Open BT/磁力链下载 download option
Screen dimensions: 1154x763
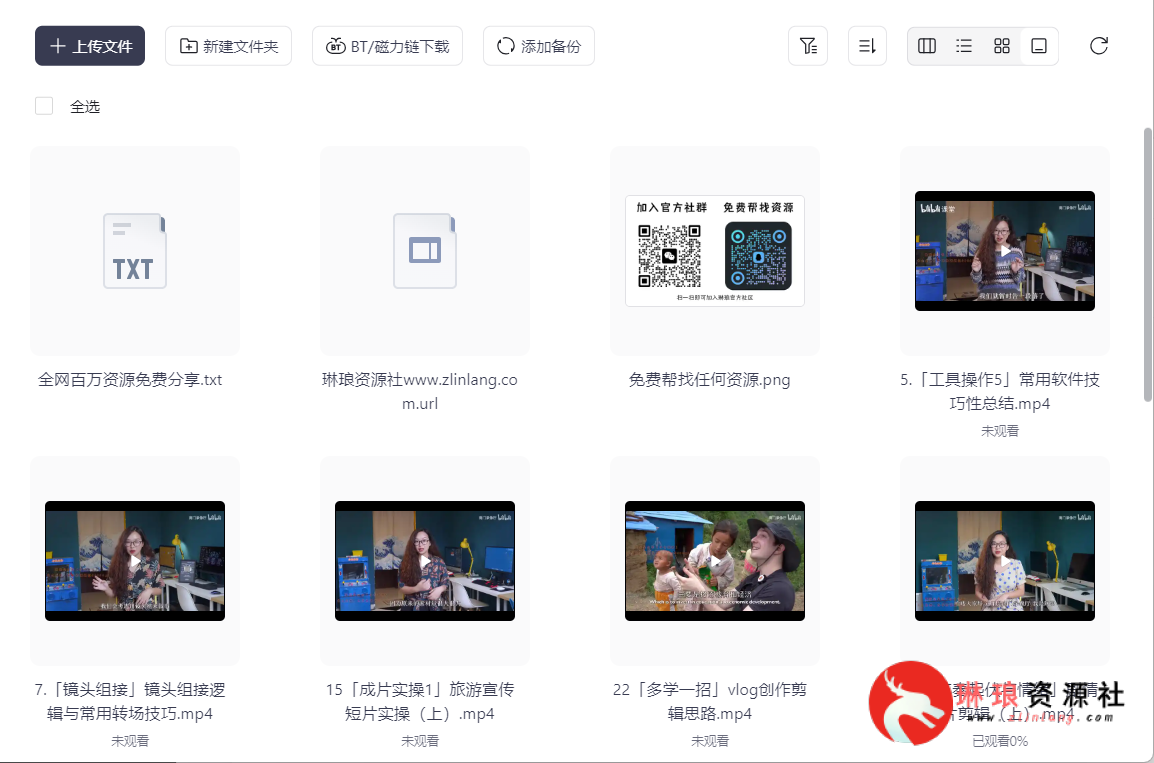pyautogui.click(x=387, y=46)
